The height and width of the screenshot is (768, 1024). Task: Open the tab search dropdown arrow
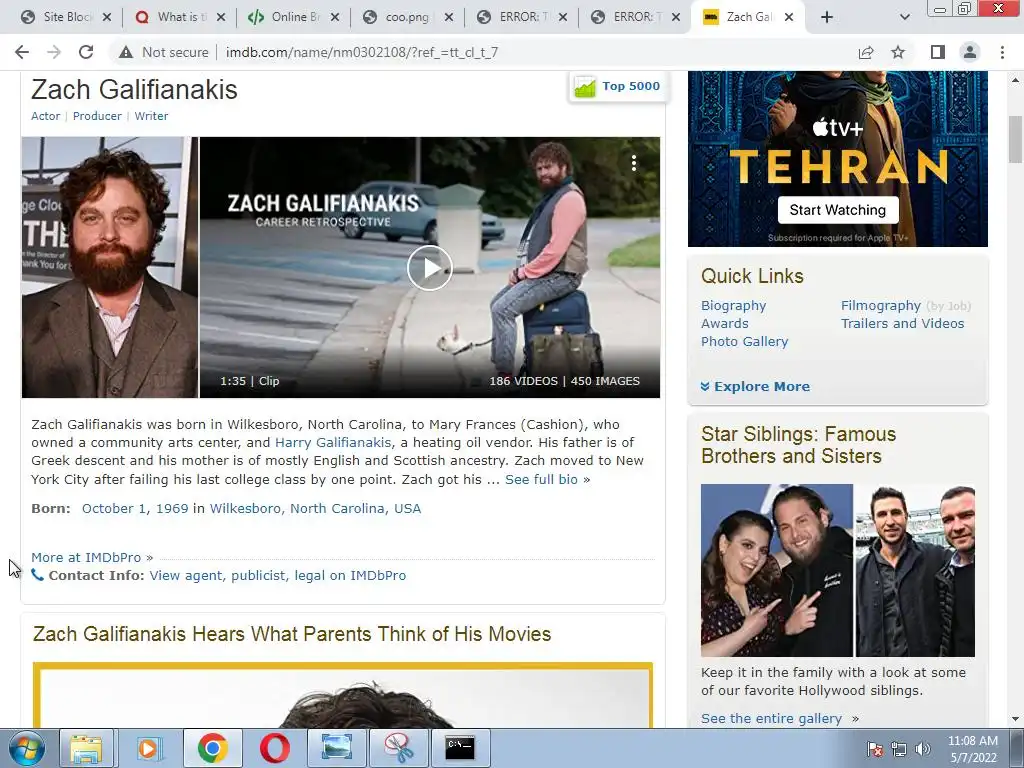(904, 17)
